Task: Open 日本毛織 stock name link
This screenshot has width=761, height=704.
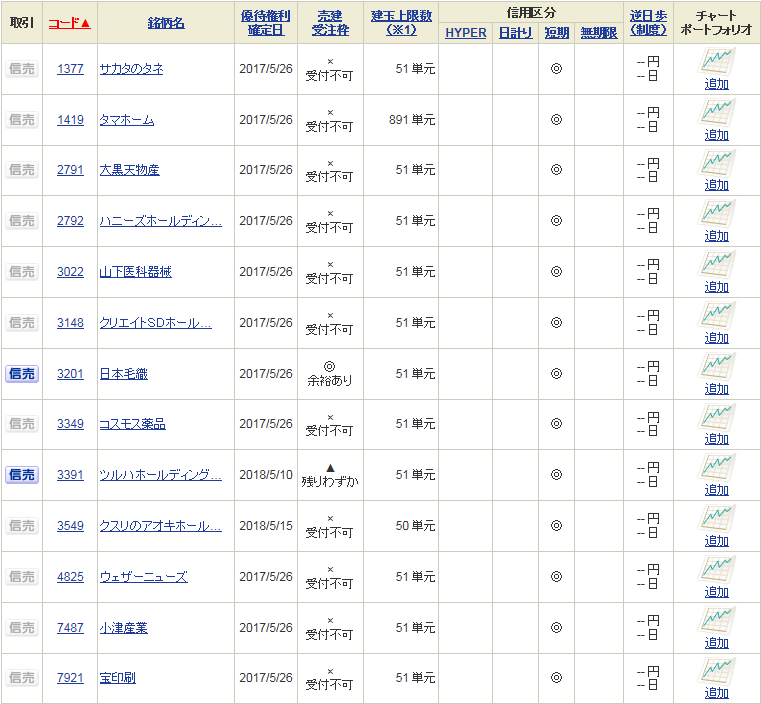Action: (x=124, y=374)
